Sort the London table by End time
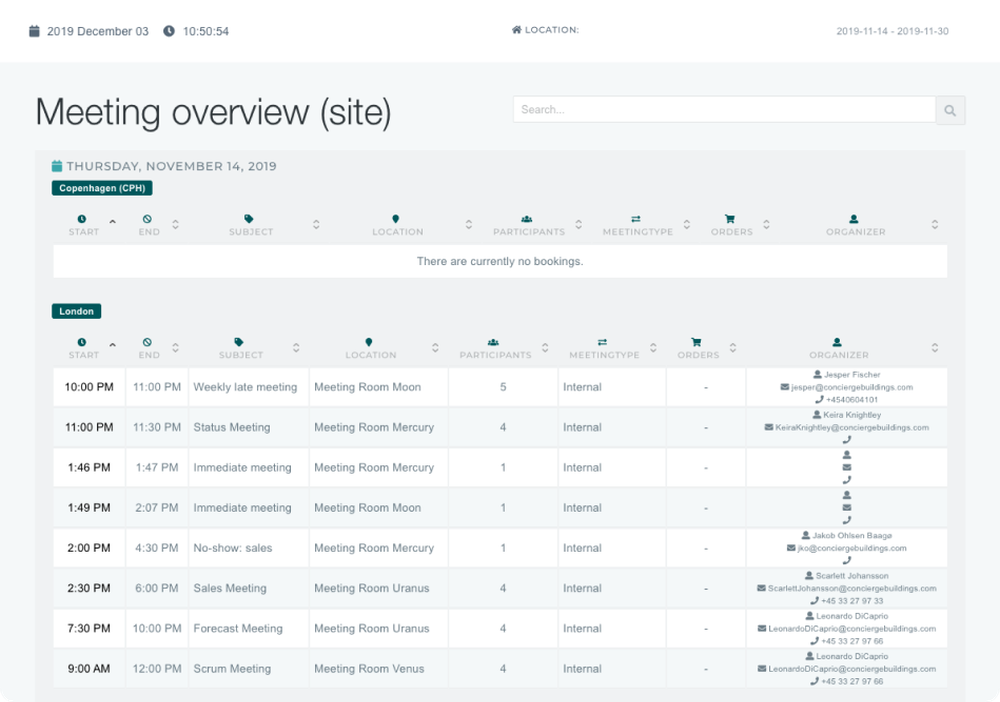 (174, 347)
